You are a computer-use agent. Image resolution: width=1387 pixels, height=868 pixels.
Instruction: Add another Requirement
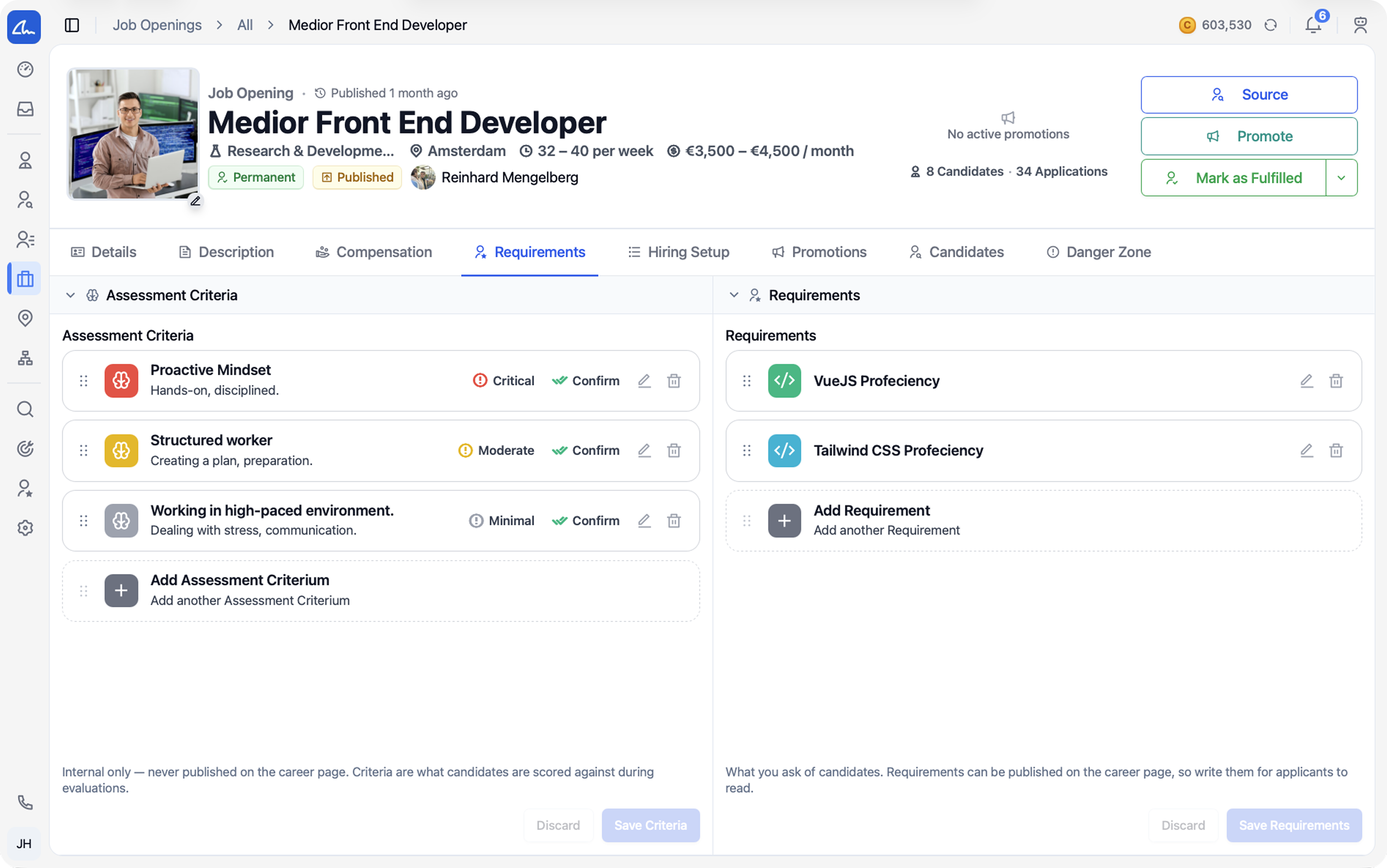pyautogui.click(x=1044, y=521)
